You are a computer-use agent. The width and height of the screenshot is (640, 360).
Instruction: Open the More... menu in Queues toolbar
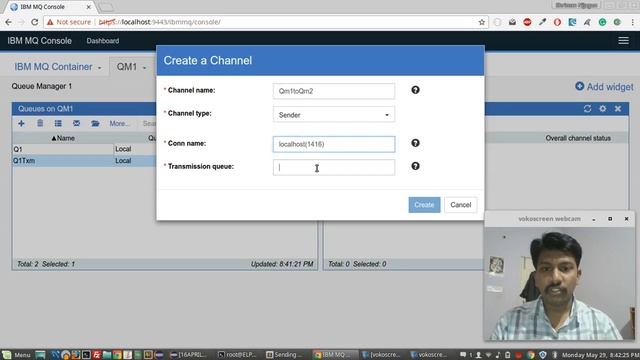119,123
